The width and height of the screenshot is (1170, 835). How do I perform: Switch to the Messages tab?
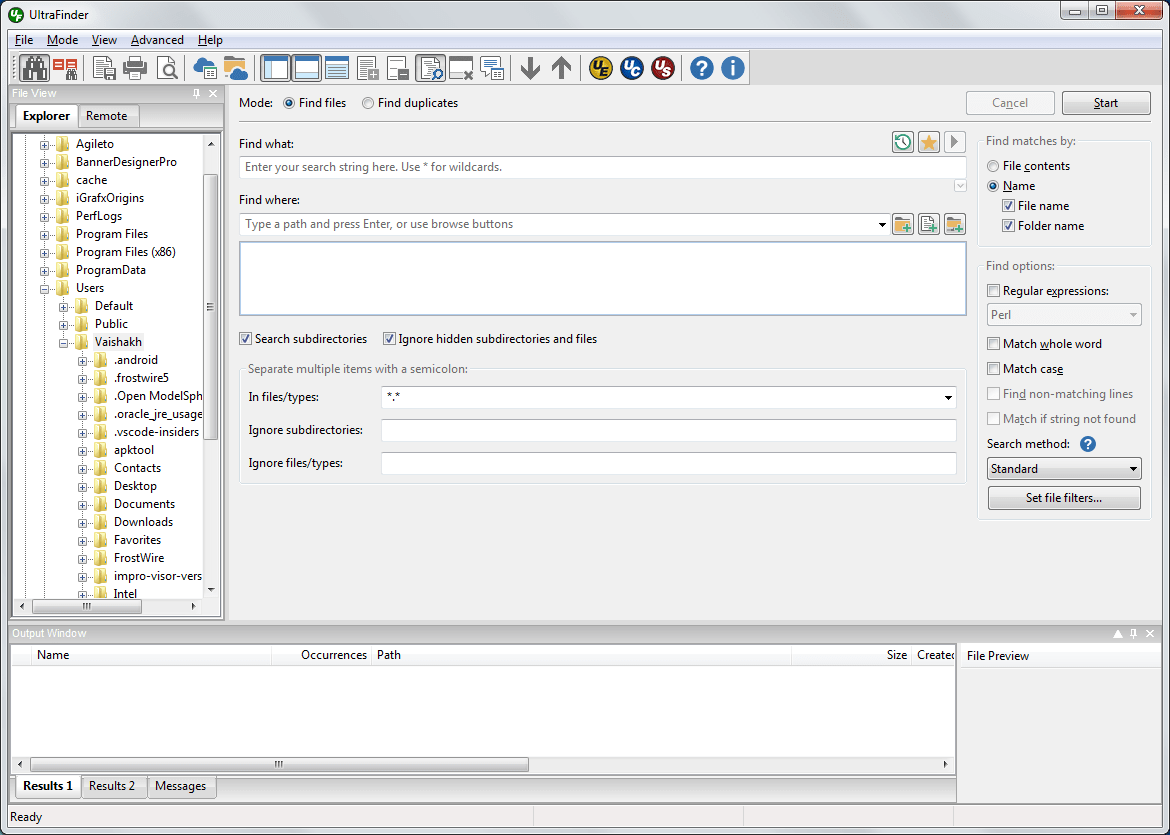(181, 786)
